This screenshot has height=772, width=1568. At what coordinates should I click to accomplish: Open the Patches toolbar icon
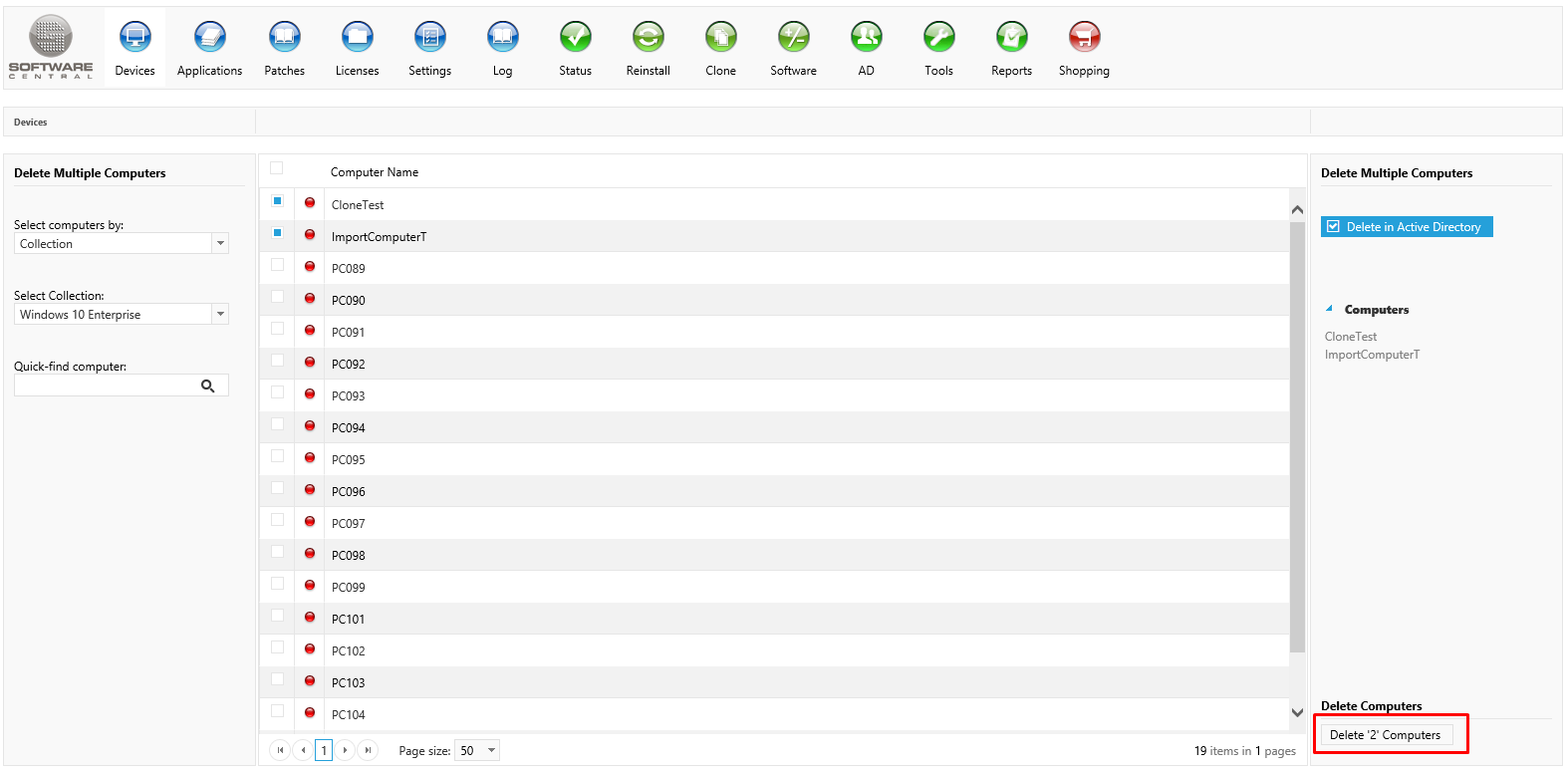tap(284, 39)
